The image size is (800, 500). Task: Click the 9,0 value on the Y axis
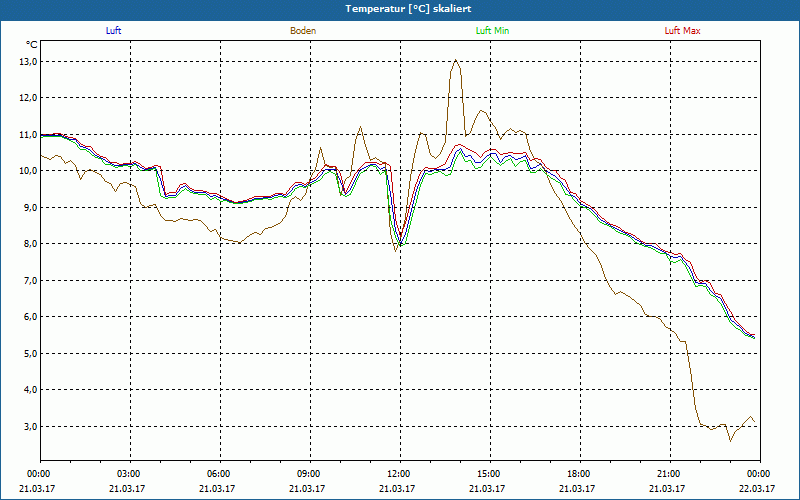click(x=30, y=208)
